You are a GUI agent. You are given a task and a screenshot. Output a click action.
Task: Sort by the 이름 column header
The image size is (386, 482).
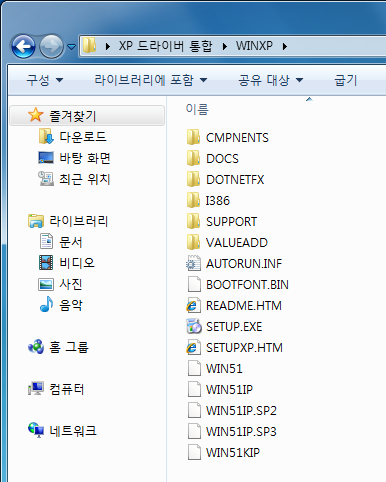(x=197, y=109)
